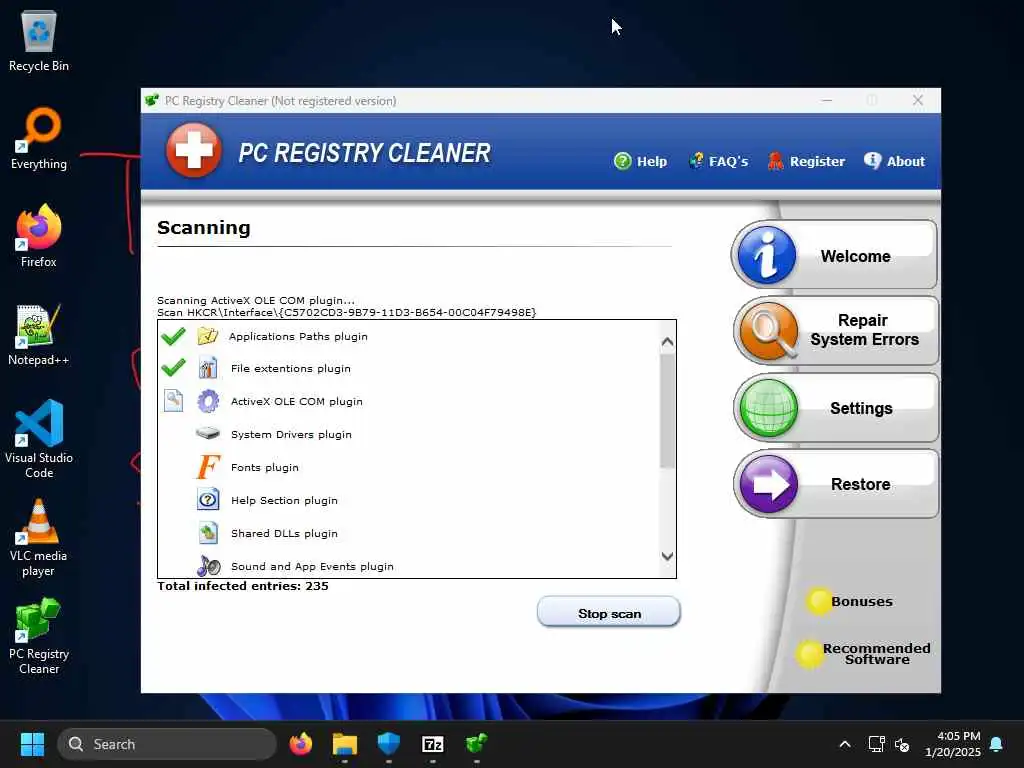The image size is (1024, 768).
Task: Select the Everything desktop shortcut
Action: (39, 139)
